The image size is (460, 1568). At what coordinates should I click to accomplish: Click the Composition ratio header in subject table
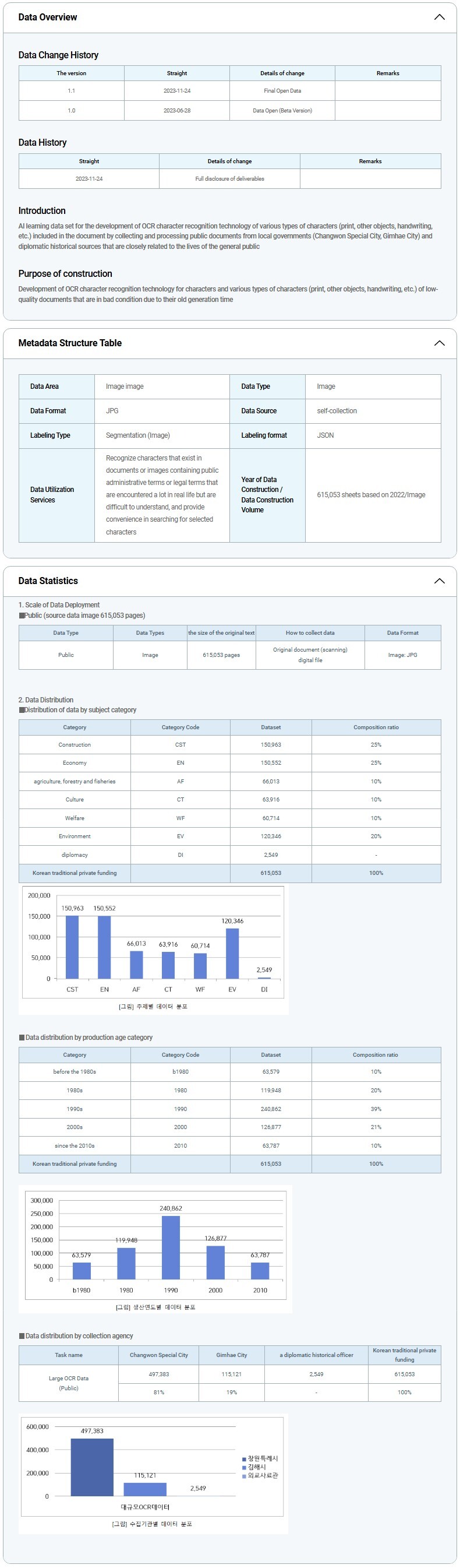376,727
